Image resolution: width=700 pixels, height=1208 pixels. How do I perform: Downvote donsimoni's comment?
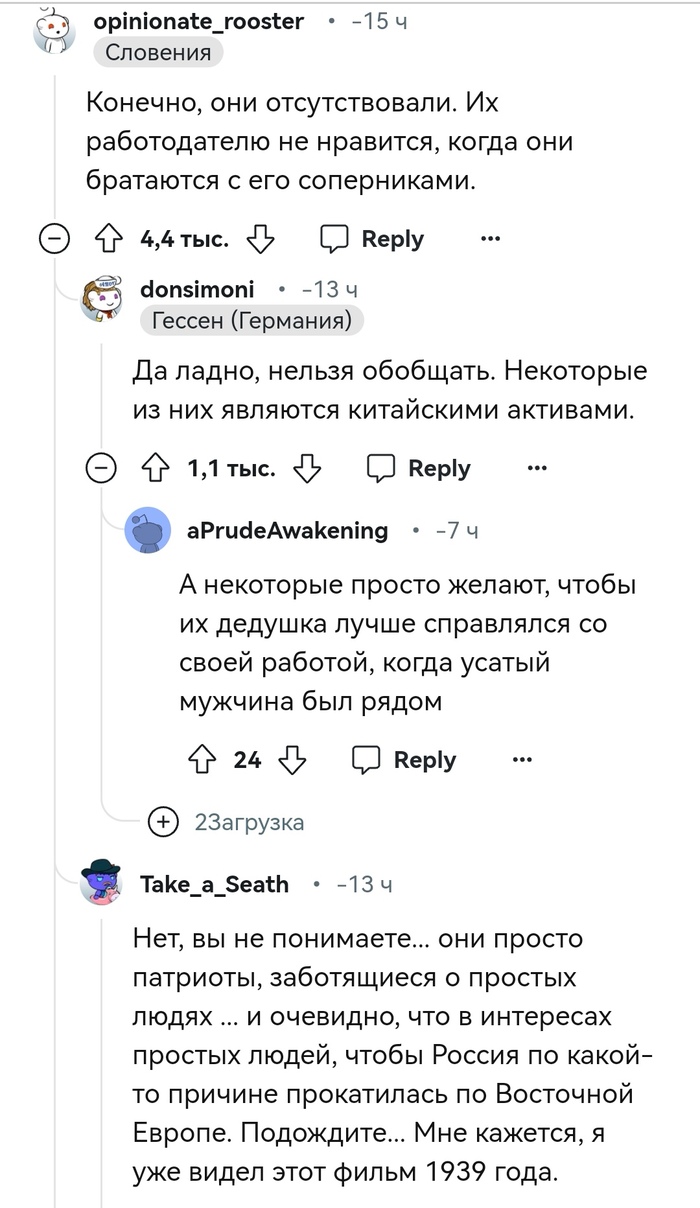pos(308,469)
